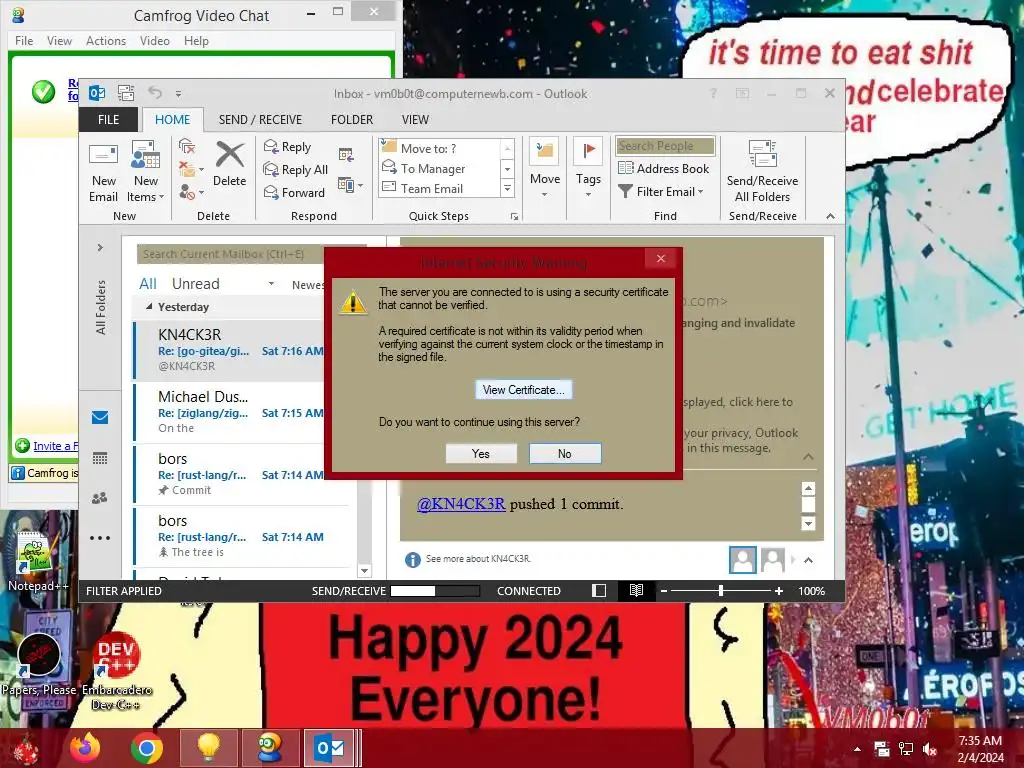Click the zoom slider handle
Viewport: 1024px width, 768px height.
721,590
